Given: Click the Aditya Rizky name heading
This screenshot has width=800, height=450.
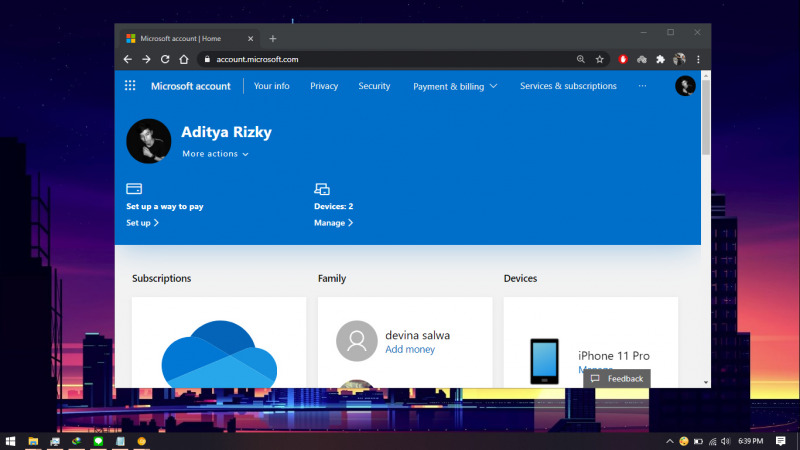Looking at the screenshot, I should pyautogui.click(x=227, y=132).
